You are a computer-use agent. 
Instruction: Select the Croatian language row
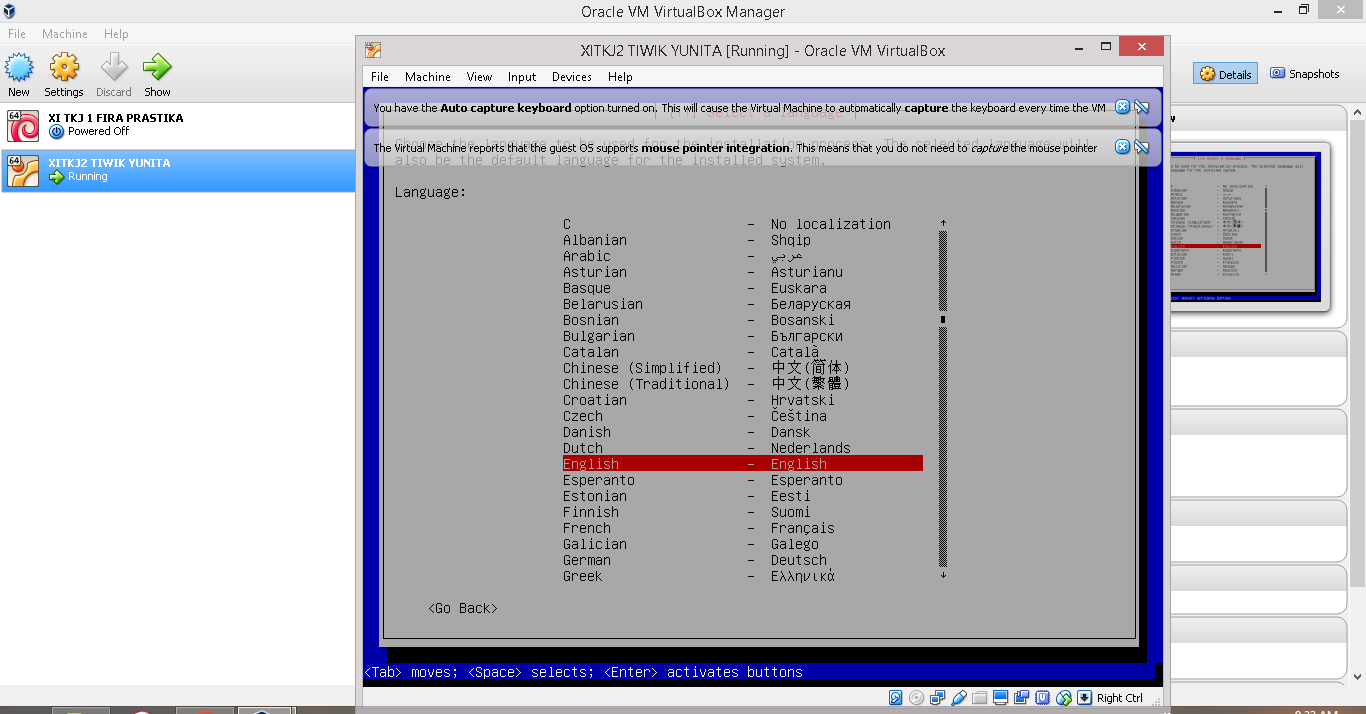click(x=743, y=400)
